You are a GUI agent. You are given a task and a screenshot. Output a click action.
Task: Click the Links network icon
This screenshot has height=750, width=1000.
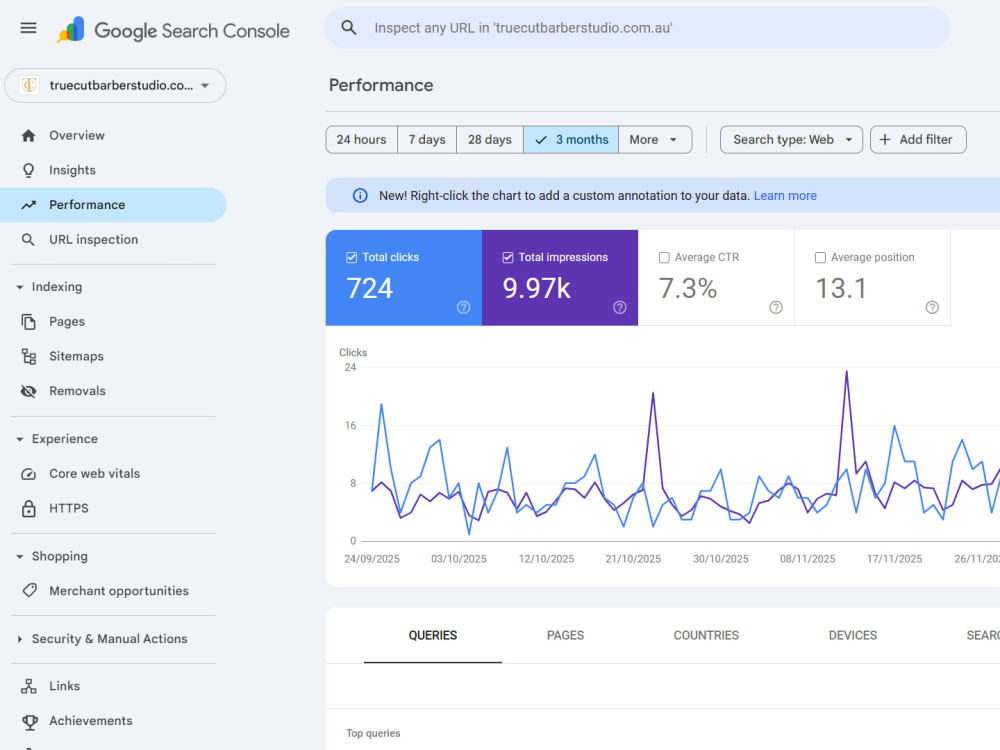click(x=28, y=686)
